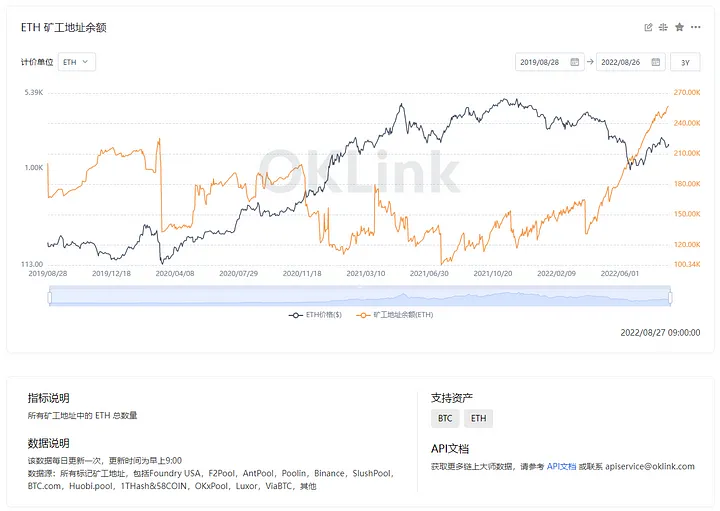Select the BTC supported asset tag

coord(445,418)
